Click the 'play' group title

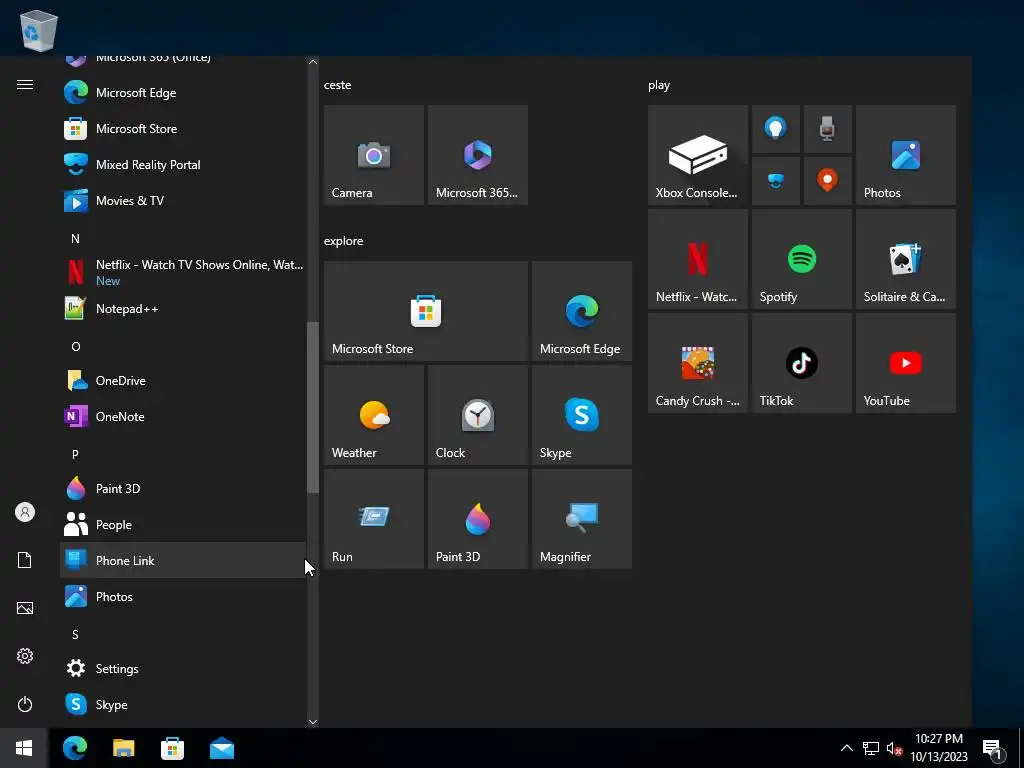click(x=659, y=85)
